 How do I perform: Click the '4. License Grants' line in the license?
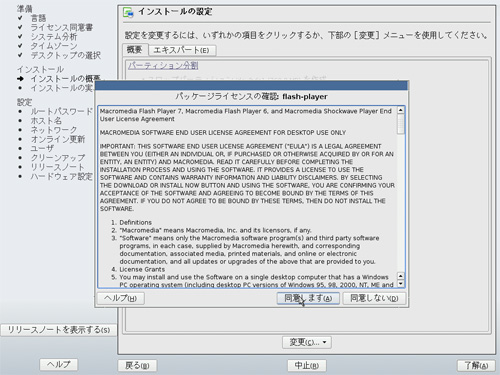click(138, 269)
